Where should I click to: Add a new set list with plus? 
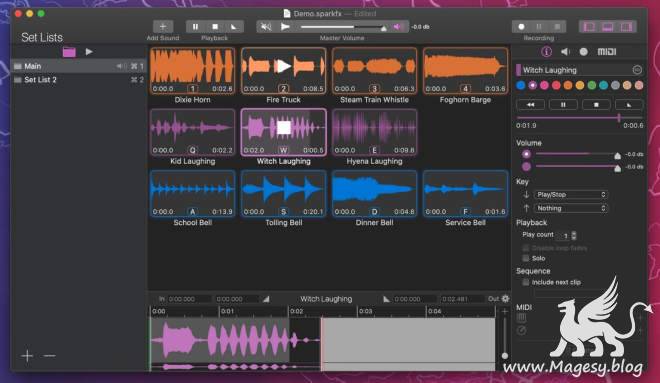27,356
